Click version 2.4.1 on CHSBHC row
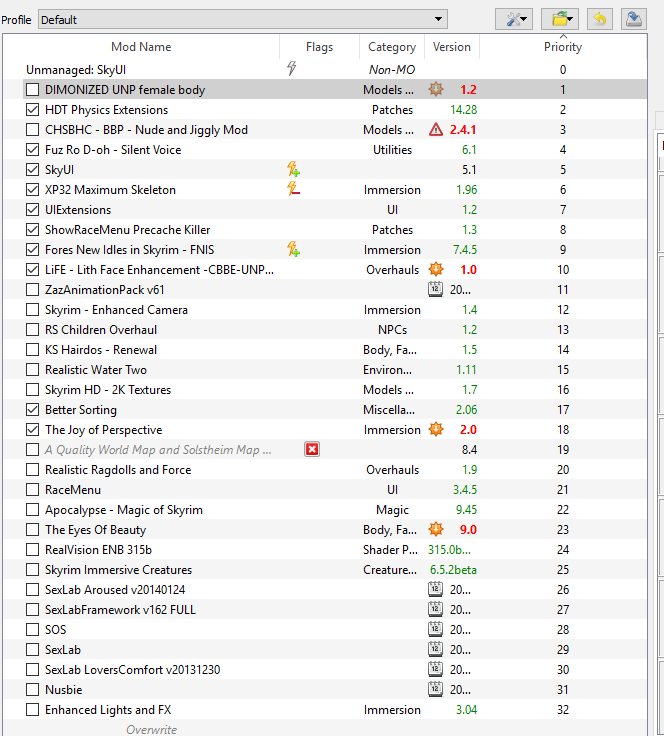664x736 pixels. coord(463,129)
